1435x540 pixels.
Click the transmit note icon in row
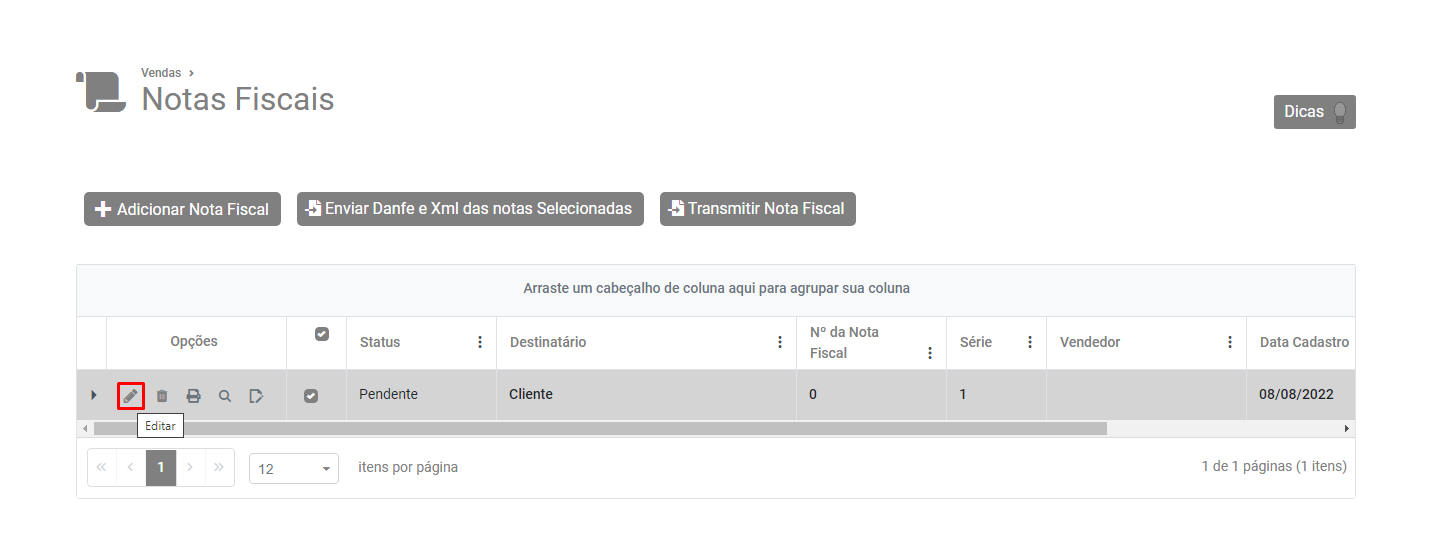click(256, 396)
